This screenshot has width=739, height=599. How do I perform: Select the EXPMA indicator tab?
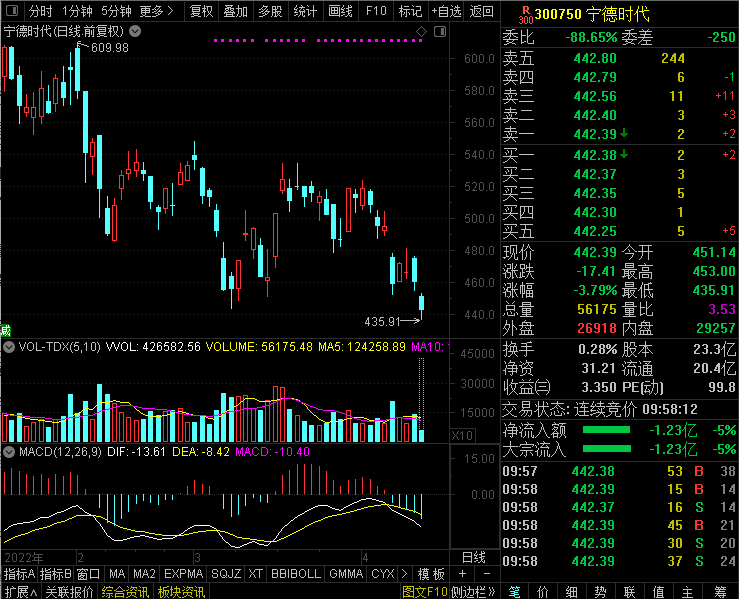pyautogui.click(x=182, y=574)
